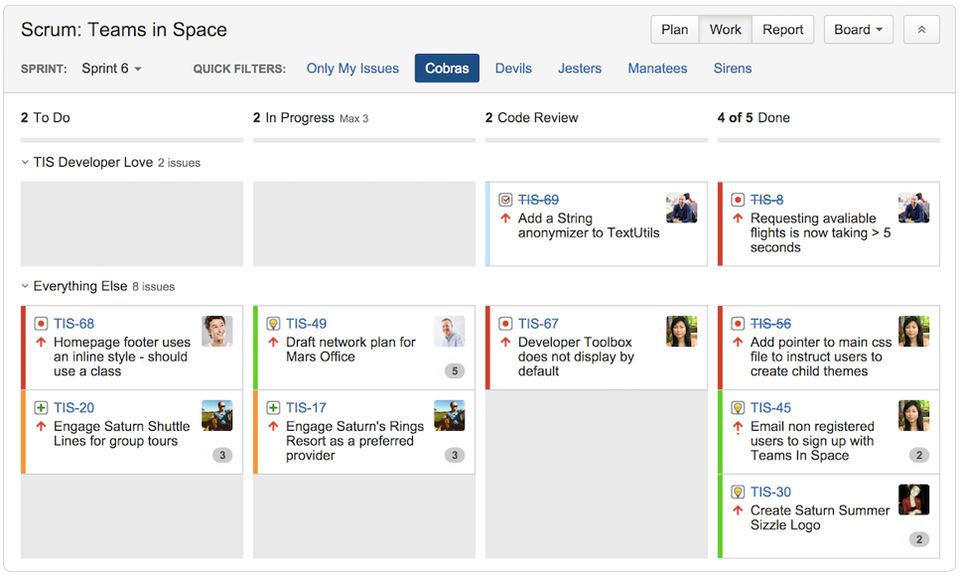The width and height of the screenshot is (960, 578).
Task: Open the Board dropdown menu
Action: 858,29
